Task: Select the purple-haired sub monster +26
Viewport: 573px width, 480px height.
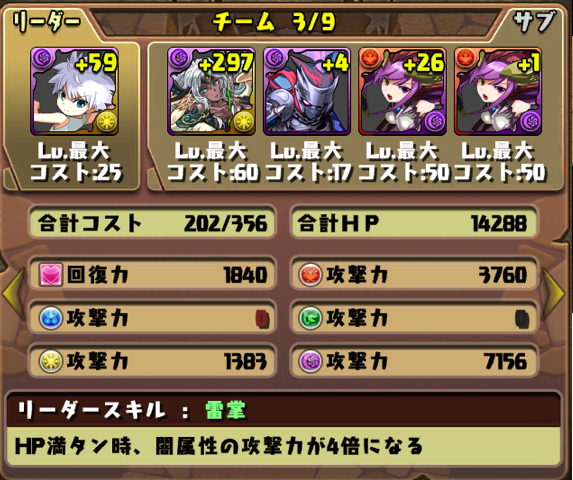Action: pos(402,91)
